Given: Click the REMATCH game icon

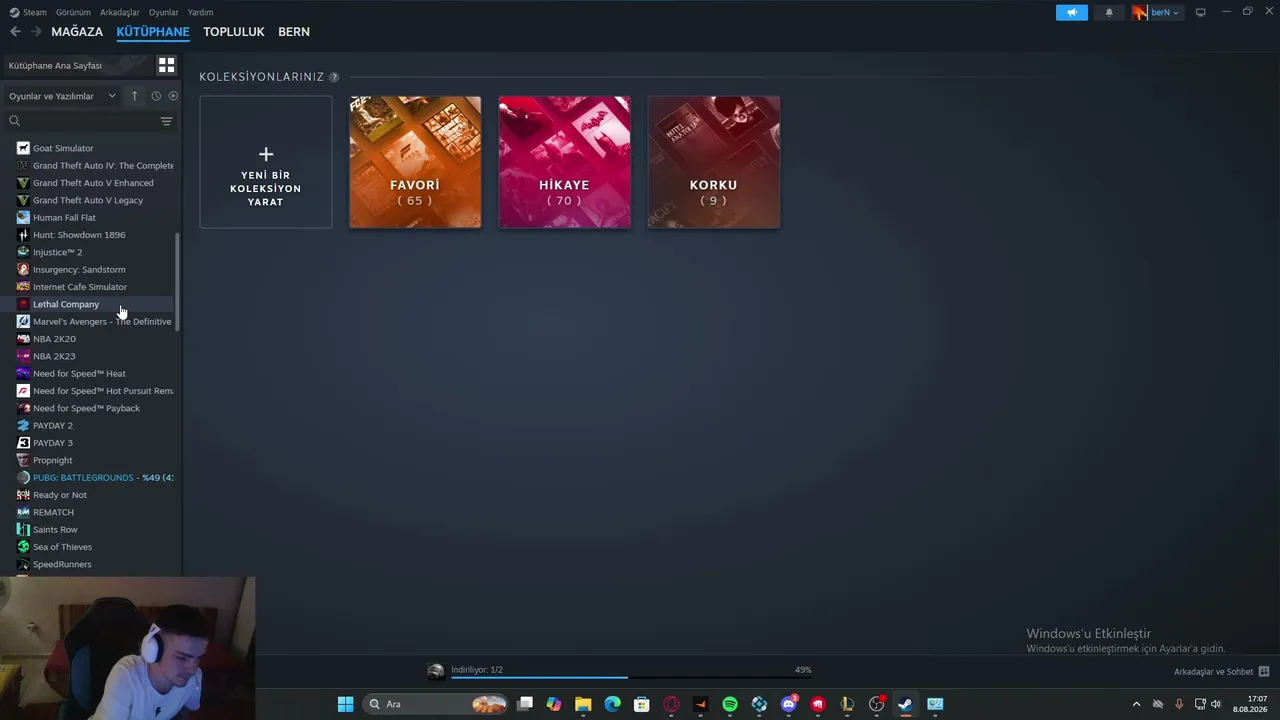Looking at the screenshot, I should click(23, 512).
